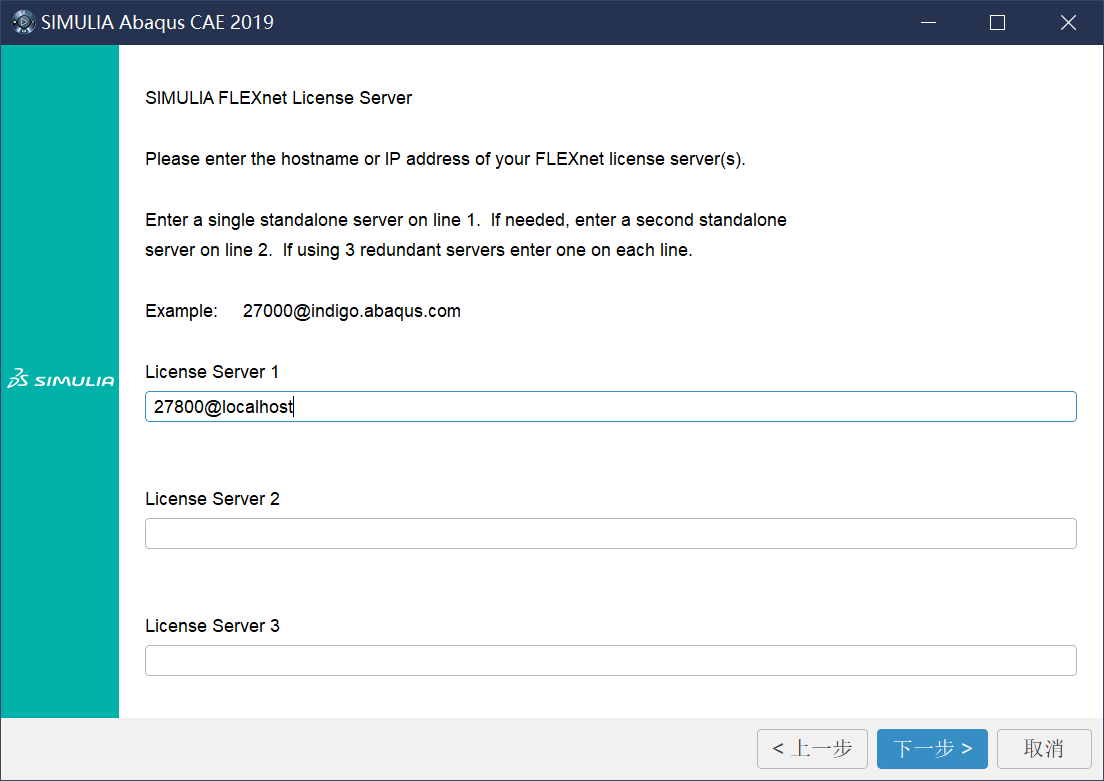
Task: Go back with the 上一步 button
Action: (812, 749)
